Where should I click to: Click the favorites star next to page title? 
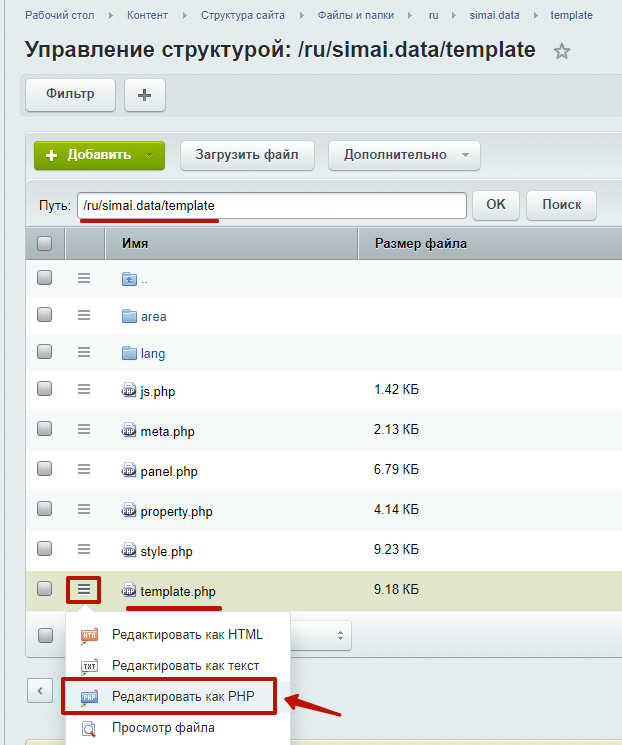[x=562, y=52]
